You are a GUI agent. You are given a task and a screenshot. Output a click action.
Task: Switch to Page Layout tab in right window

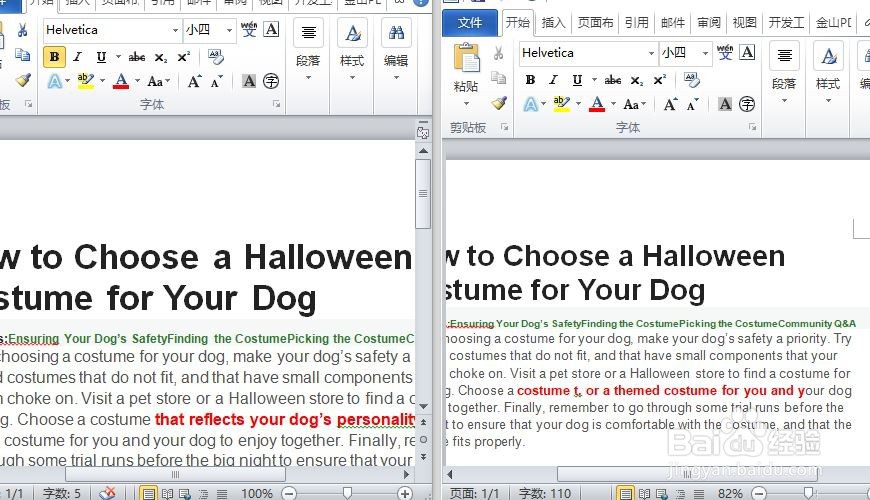tap(595, 23)
